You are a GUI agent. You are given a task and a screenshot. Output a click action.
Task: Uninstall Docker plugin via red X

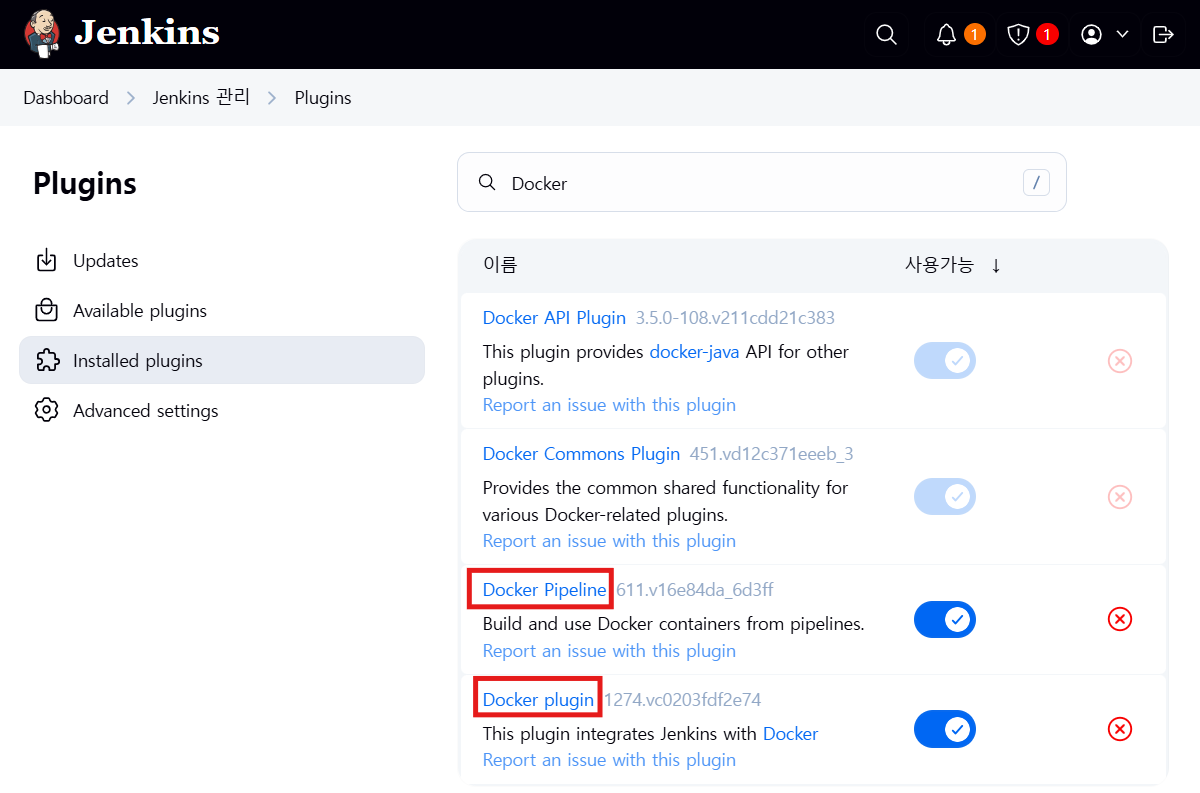pos(1120,729)
